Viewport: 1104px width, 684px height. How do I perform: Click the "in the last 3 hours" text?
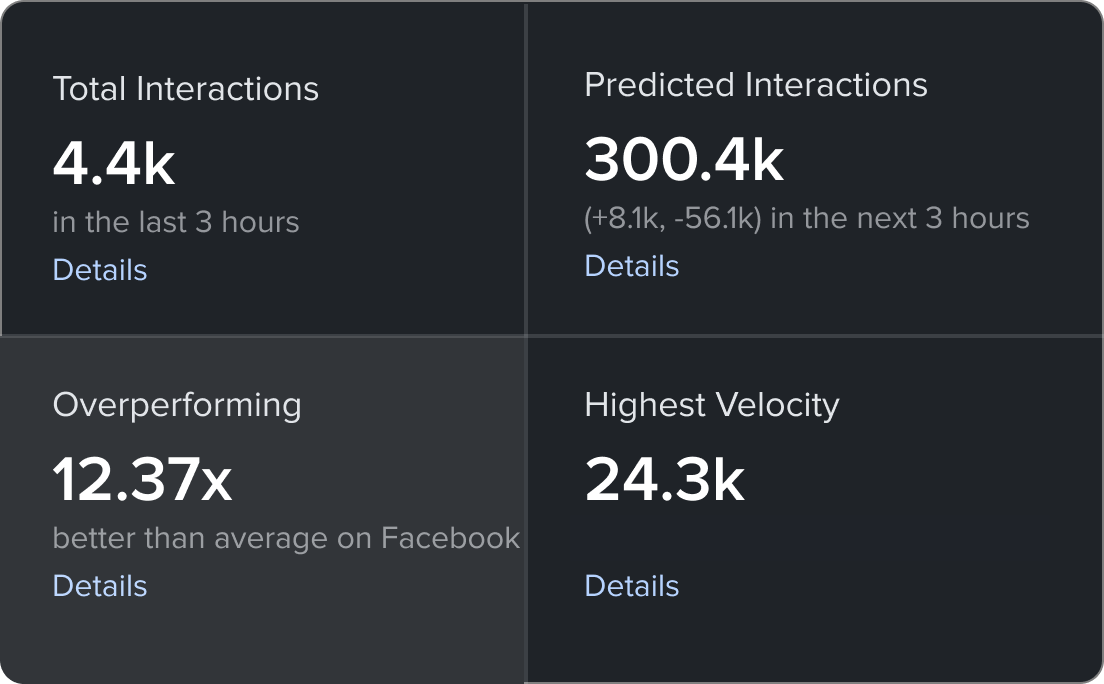(x=175, y=222)
